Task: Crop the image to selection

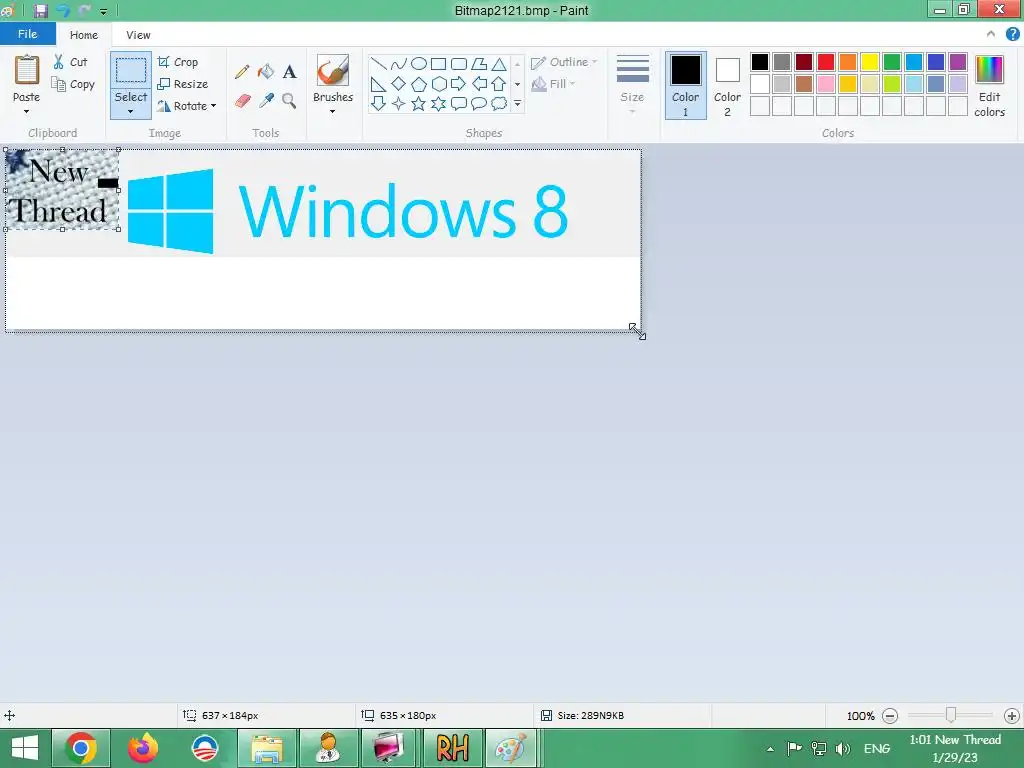Action: [x=178, y=62]
